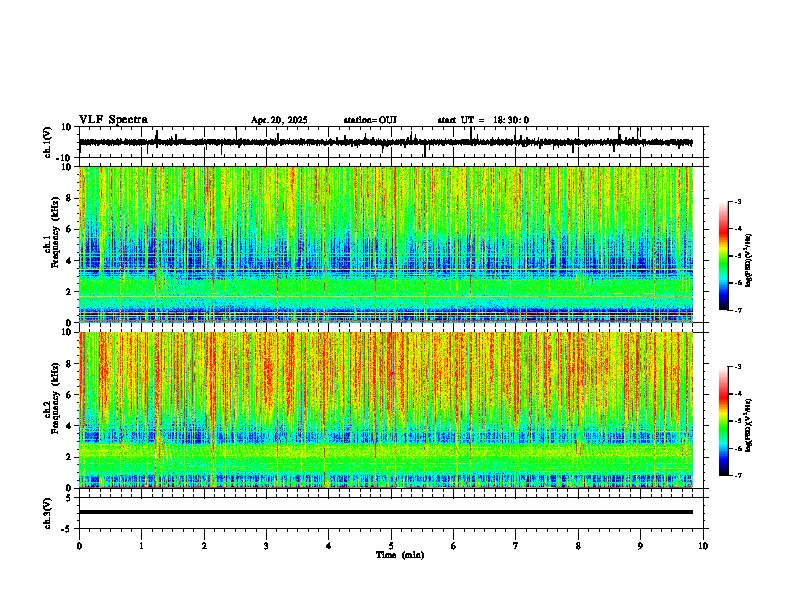The width and height of the screenshot is (792, 612).
Task: Click the '8' tick on the time axis
Action: pos(578,546)
